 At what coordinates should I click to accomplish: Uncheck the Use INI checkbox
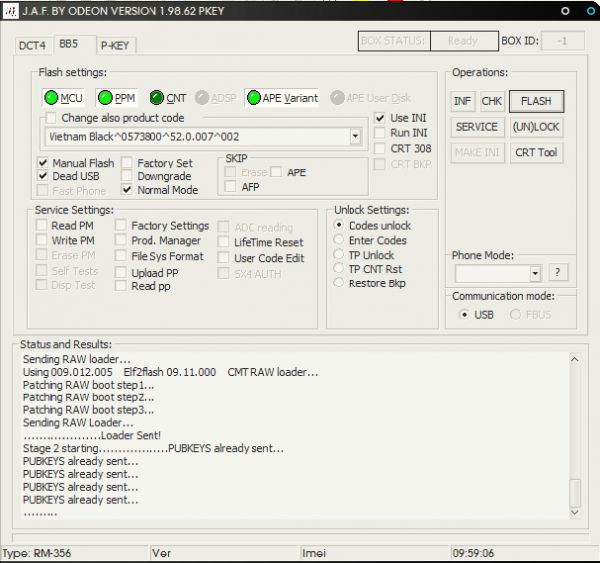tap(379, 117)
